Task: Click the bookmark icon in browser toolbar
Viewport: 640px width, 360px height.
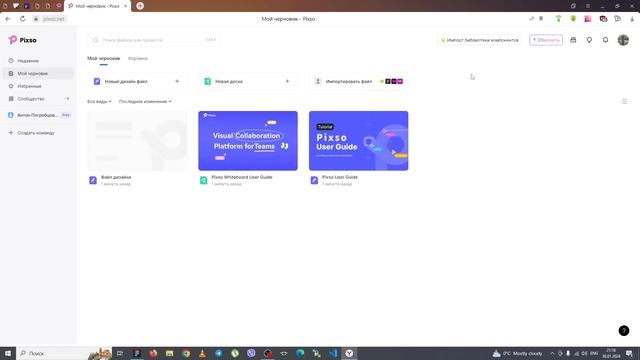Action: click(x=541, y=19)
